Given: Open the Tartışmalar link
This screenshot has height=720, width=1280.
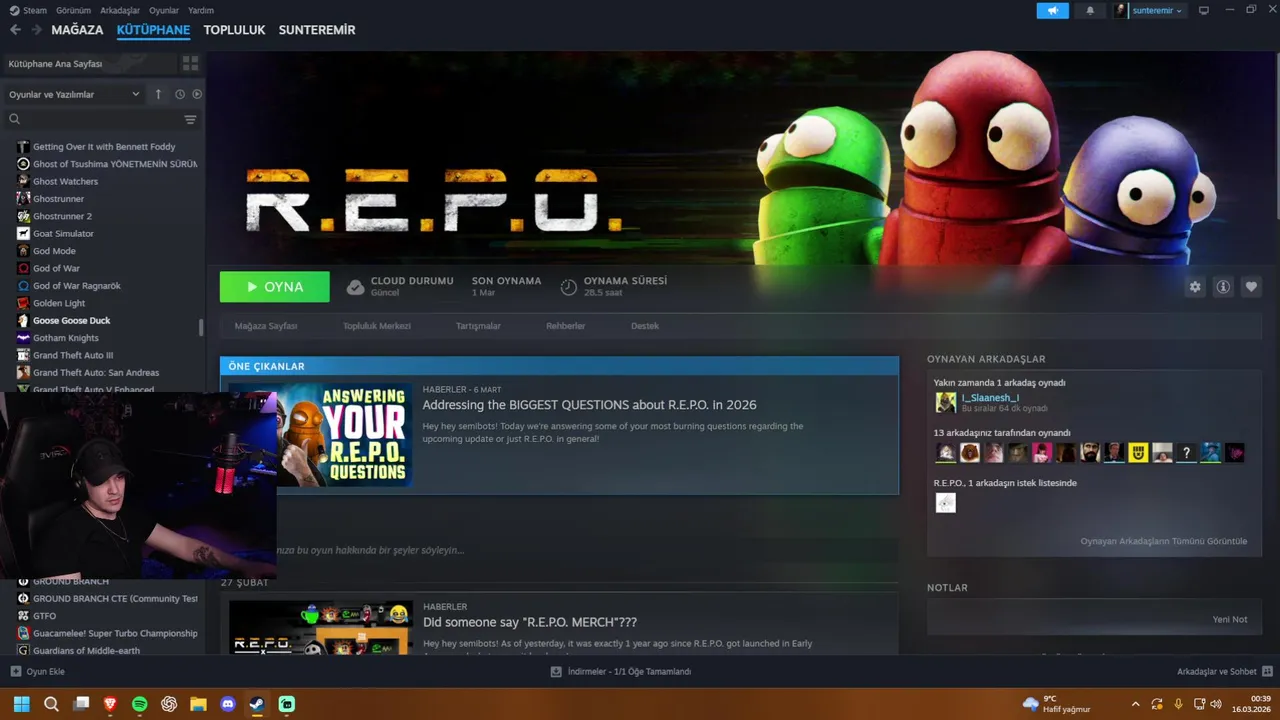Looking at the screenshot, I should (x=478, y=326).
